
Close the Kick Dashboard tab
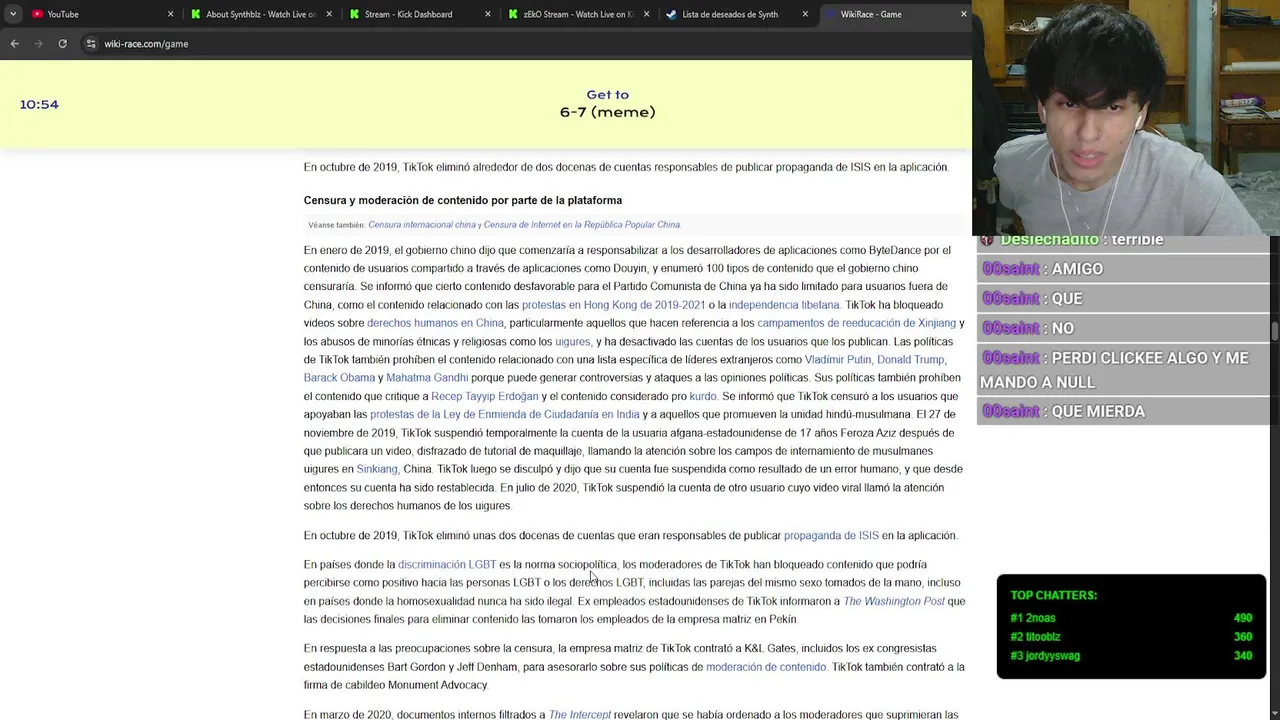pos(488,14)
